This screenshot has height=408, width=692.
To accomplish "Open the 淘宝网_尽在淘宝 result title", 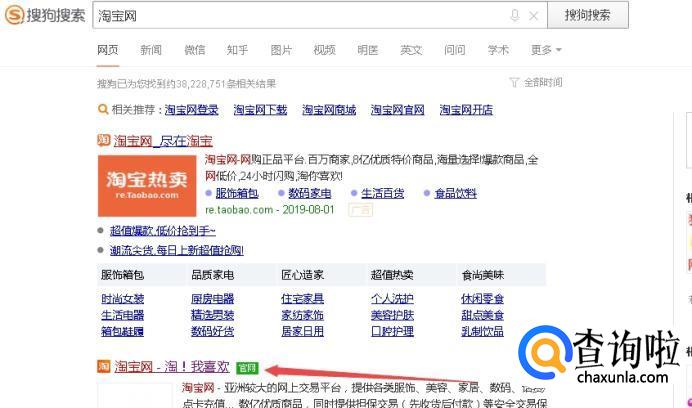I will (x=163, y=141).
